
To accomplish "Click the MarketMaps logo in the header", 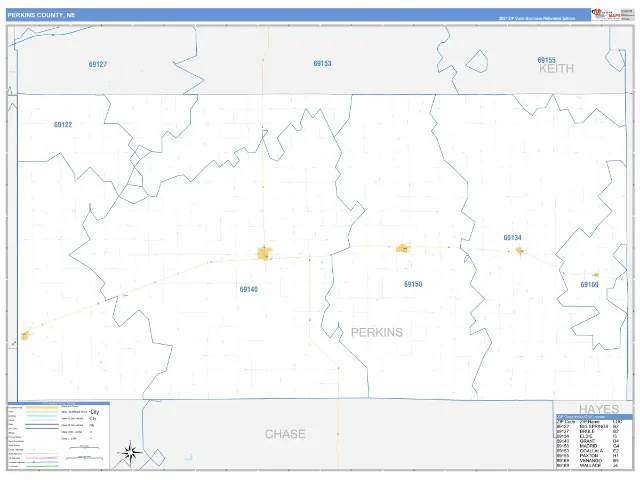I will 606,14.
